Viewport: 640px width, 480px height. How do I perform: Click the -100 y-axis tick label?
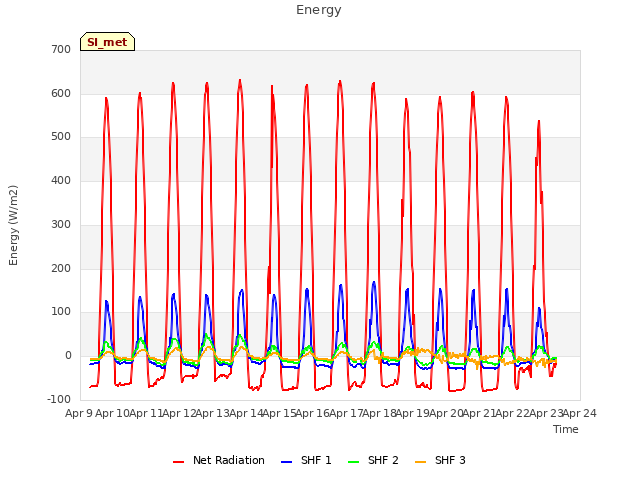coord(59,400)
